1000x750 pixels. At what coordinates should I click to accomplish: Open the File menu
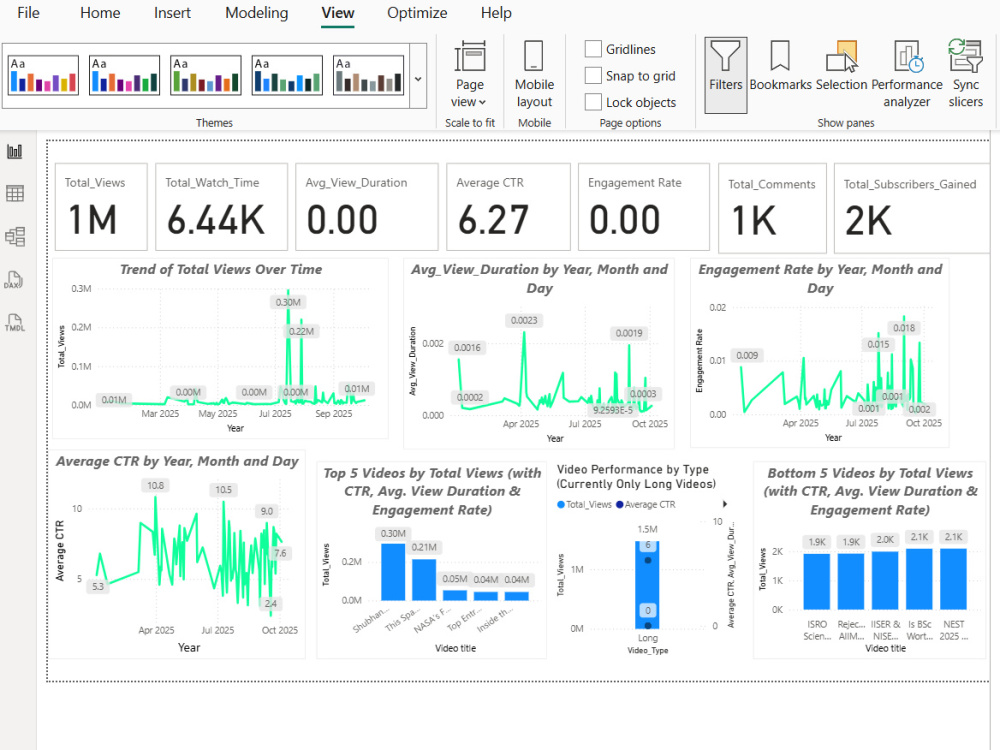28,13
